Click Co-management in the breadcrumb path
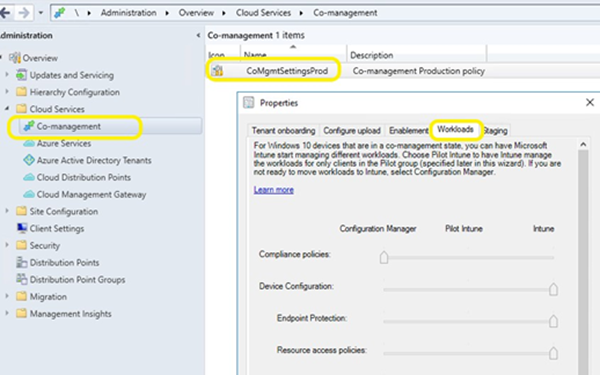This screenshot has height=375, width=600. tap(345, 13)
